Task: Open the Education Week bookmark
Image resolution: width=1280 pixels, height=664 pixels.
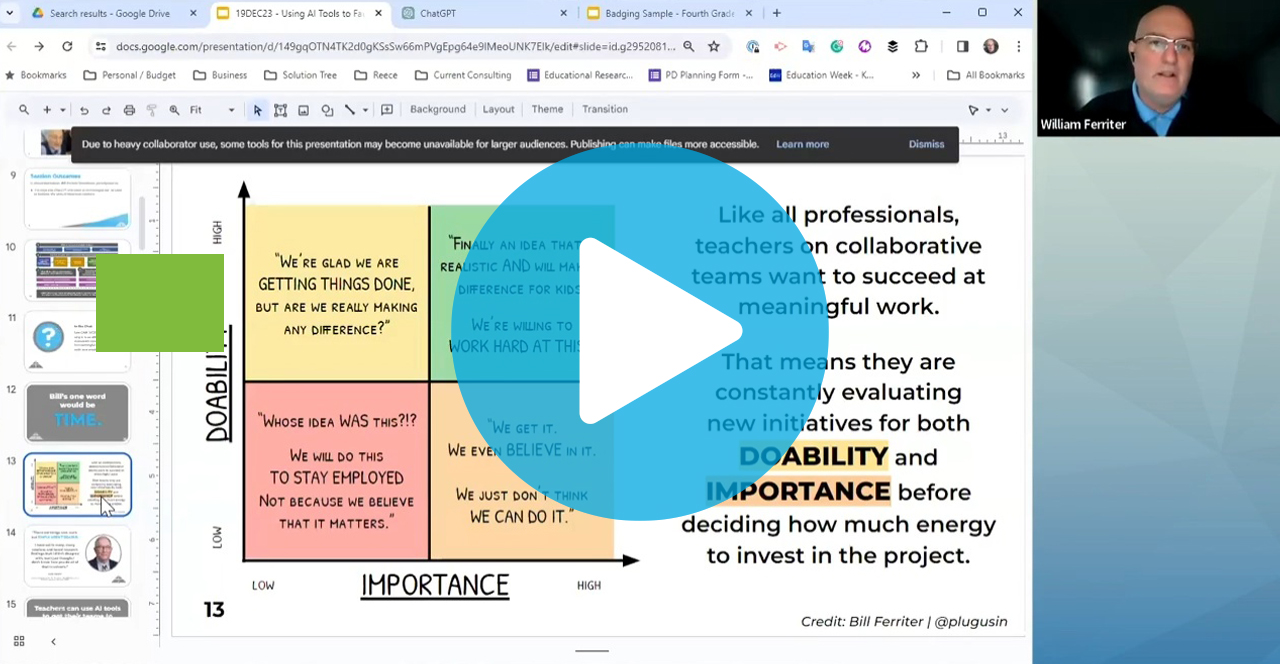Action: point(821,75)
